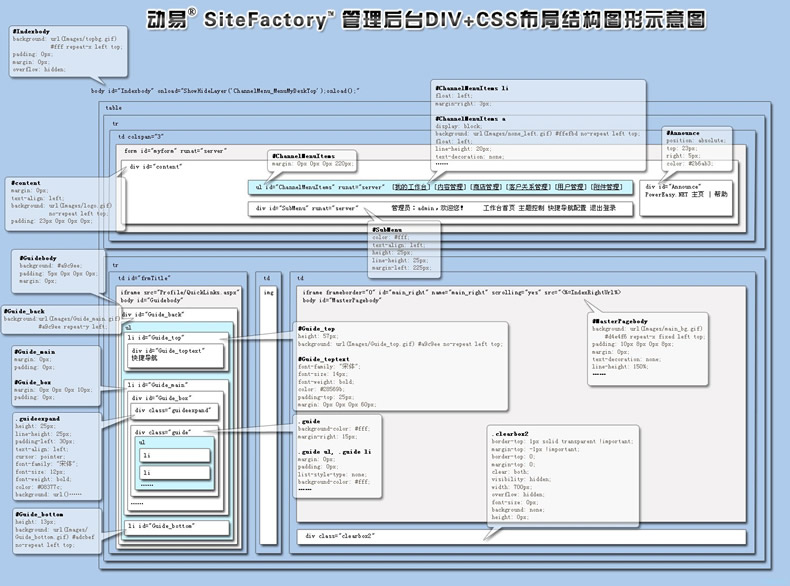The height and width of the screenshot is (586, 790).
Task: Open the 附件管理 channel menu
Action: click(606, 187)
